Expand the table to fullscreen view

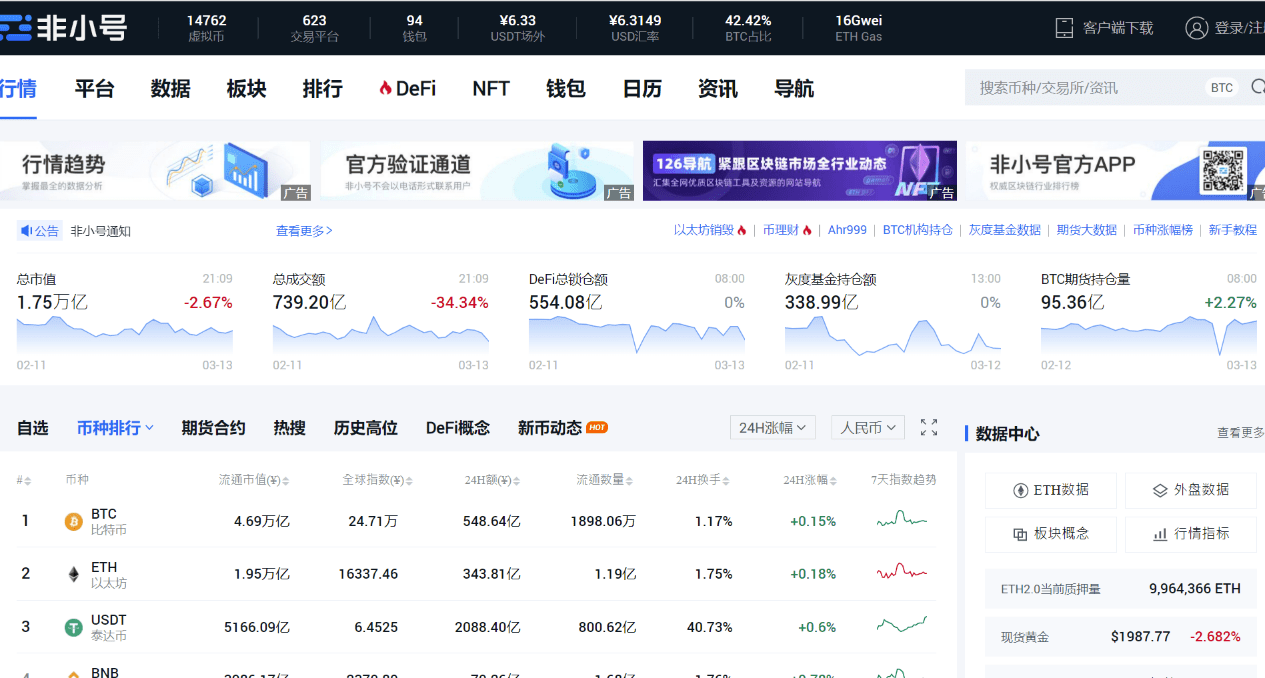pyautogui.click(x=928, y=427)
